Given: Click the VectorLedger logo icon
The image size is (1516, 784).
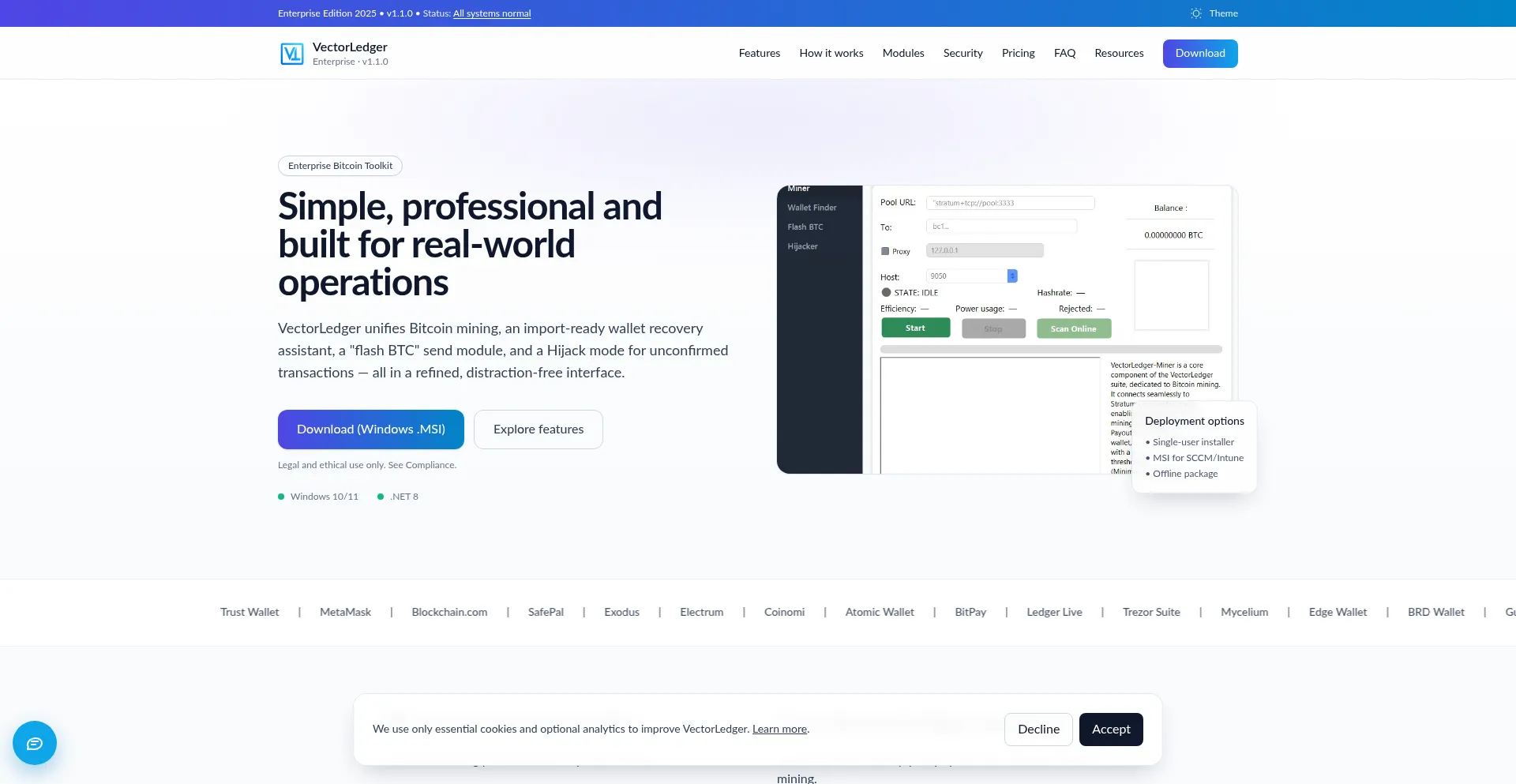Looking at the screenshot, I should 291,54.
